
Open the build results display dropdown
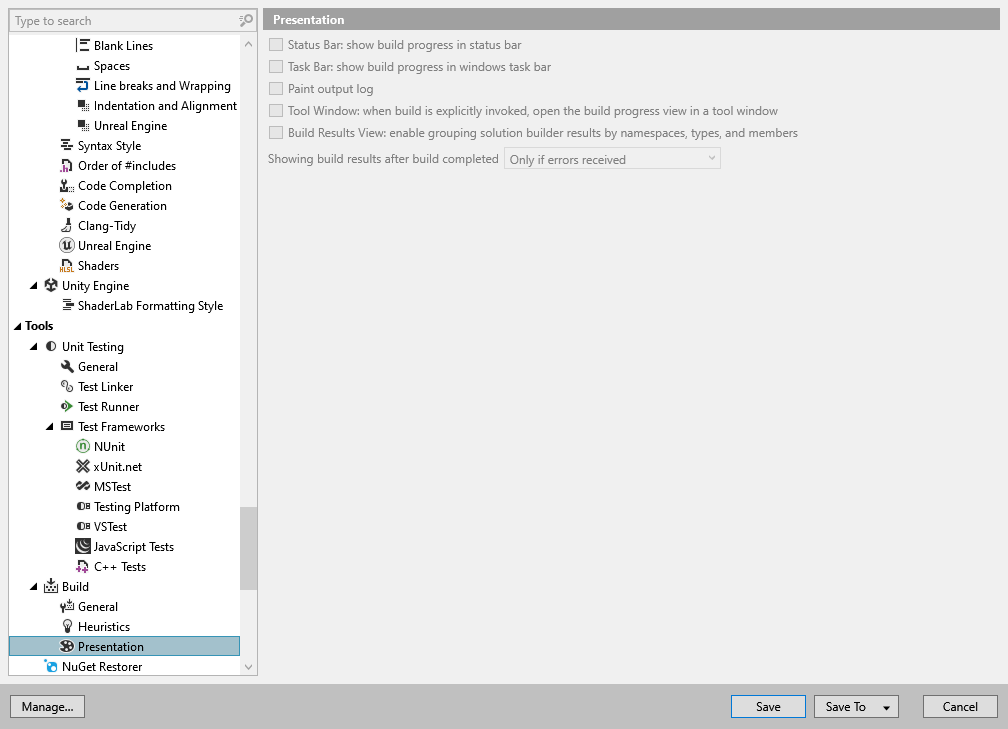(612, 159)
